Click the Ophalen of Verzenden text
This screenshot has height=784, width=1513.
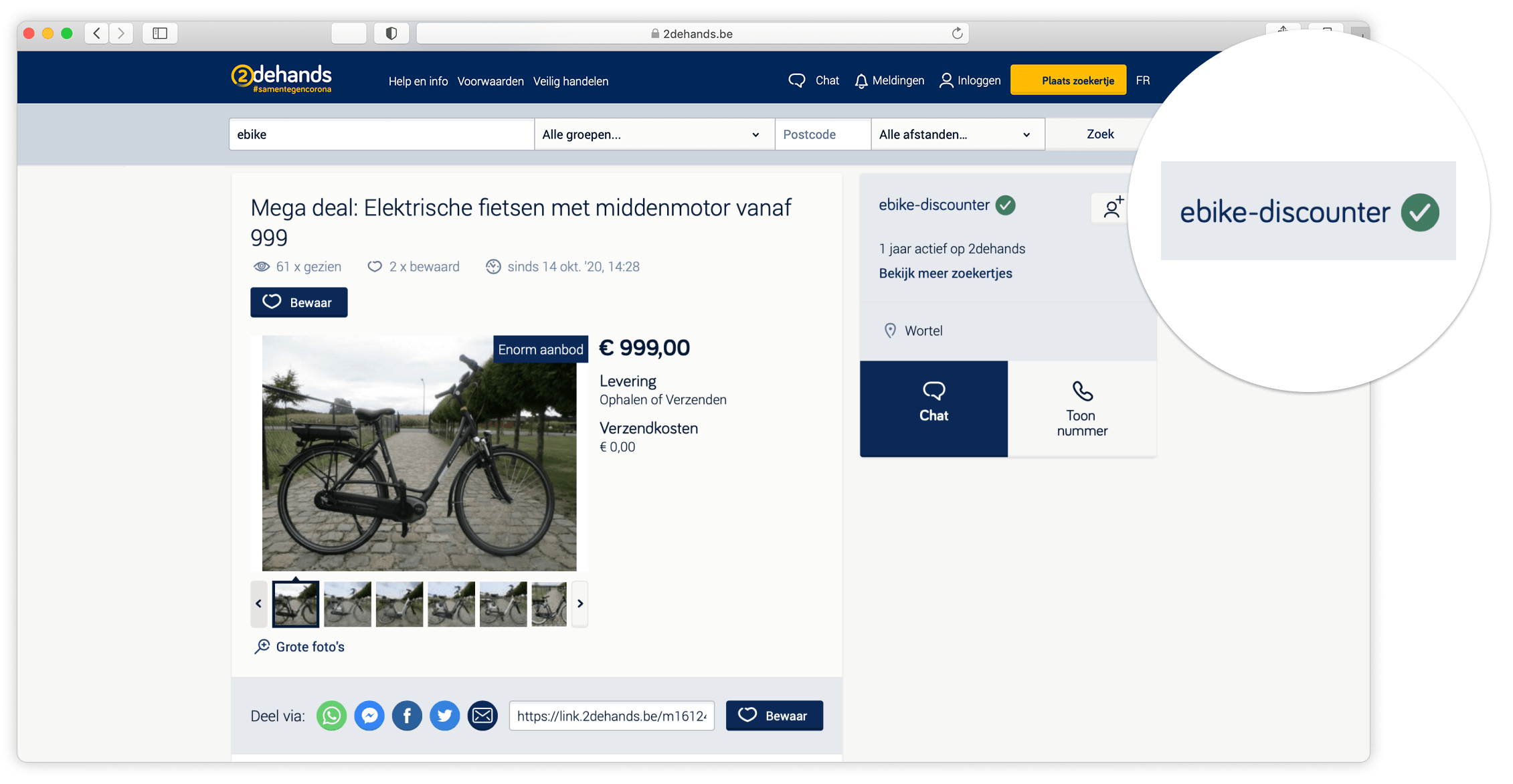[663, 400]
